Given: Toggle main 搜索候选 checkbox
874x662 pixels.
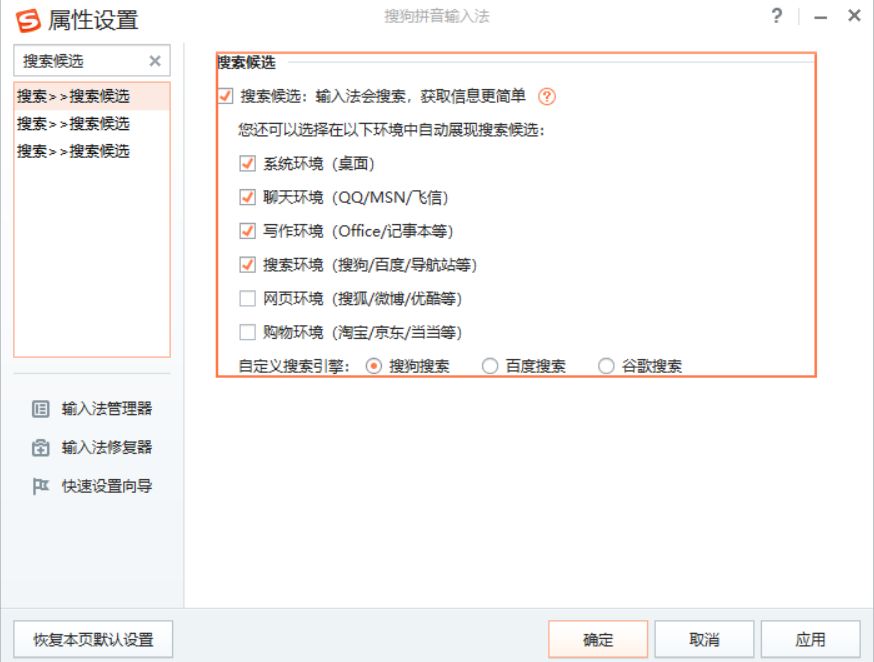Looking at the screenshot, I should click(225, 96).
